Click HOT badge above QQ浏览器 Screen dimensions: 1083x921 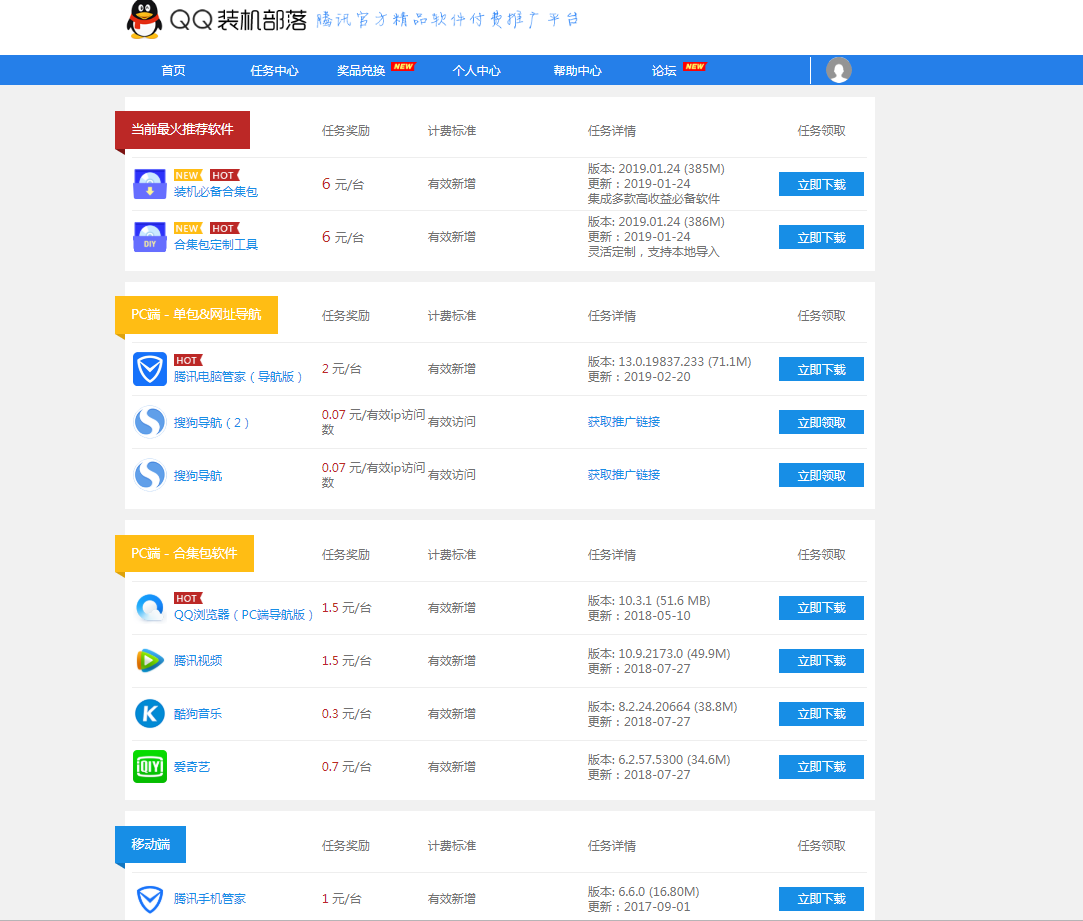[x=188, y=598]
